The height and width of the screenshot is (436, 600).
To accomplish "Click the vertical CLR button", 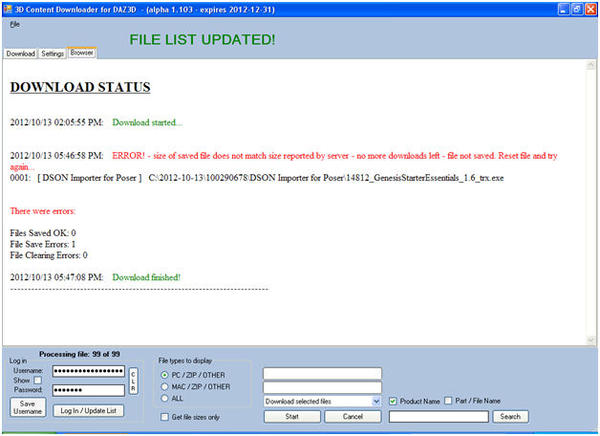I will [133, 381].
